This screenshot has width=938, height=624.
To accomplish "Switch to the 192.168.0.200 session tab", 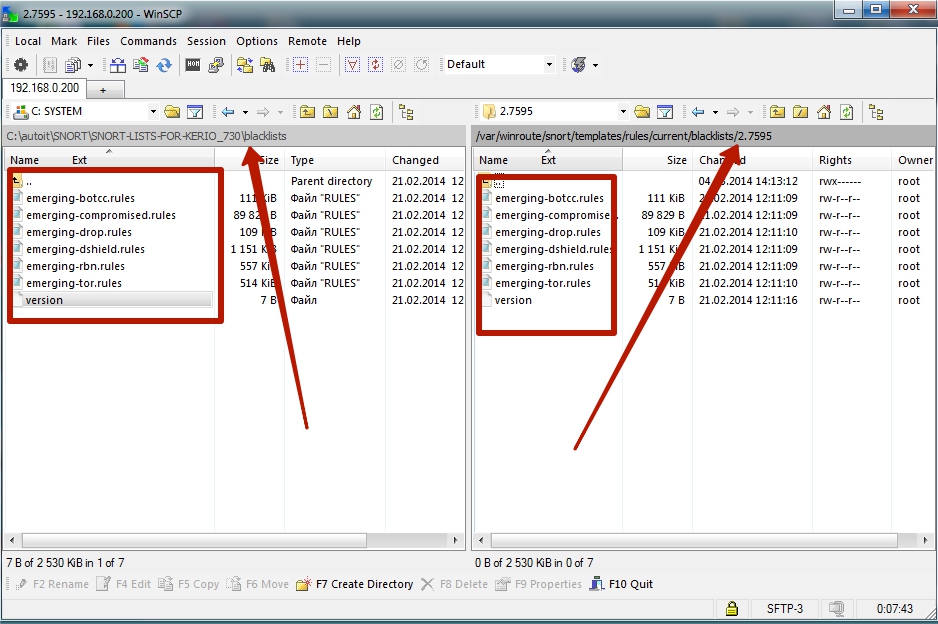I will 46,88.
